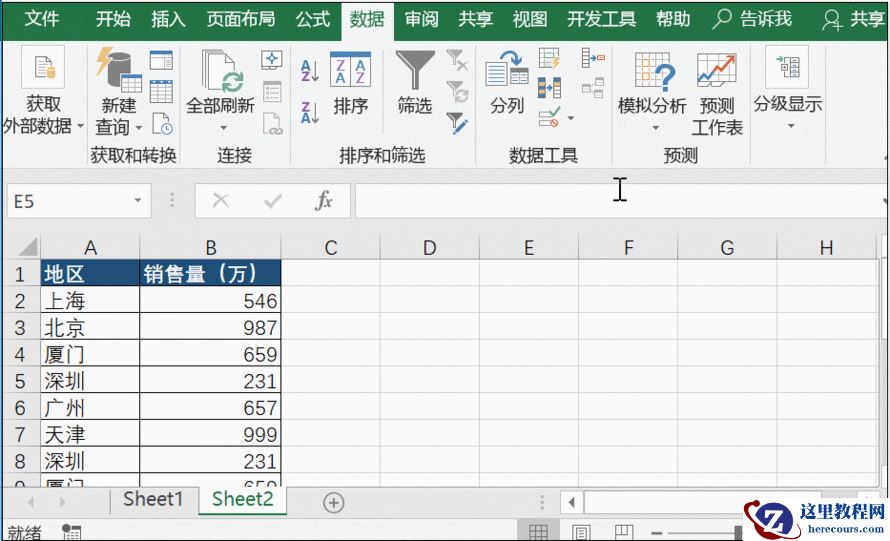Viewport: 890px width, 541px height.
Task: Click the cell containing 上海
Action: (90, 300)
